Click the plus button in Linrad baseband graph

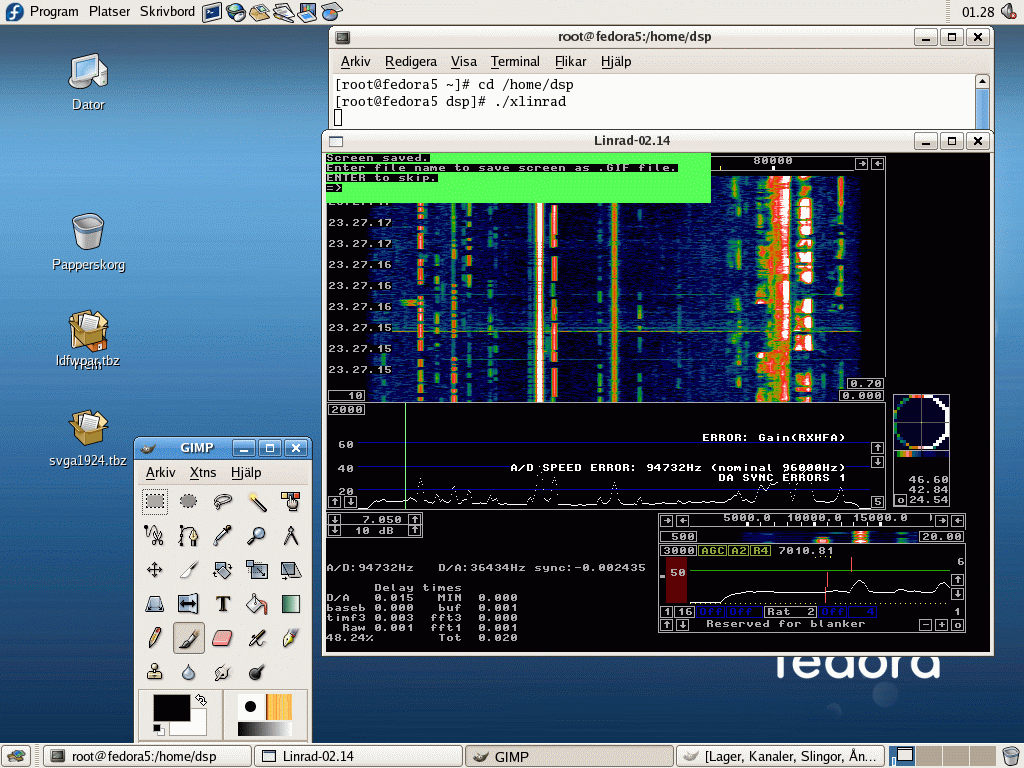point(941,625)
